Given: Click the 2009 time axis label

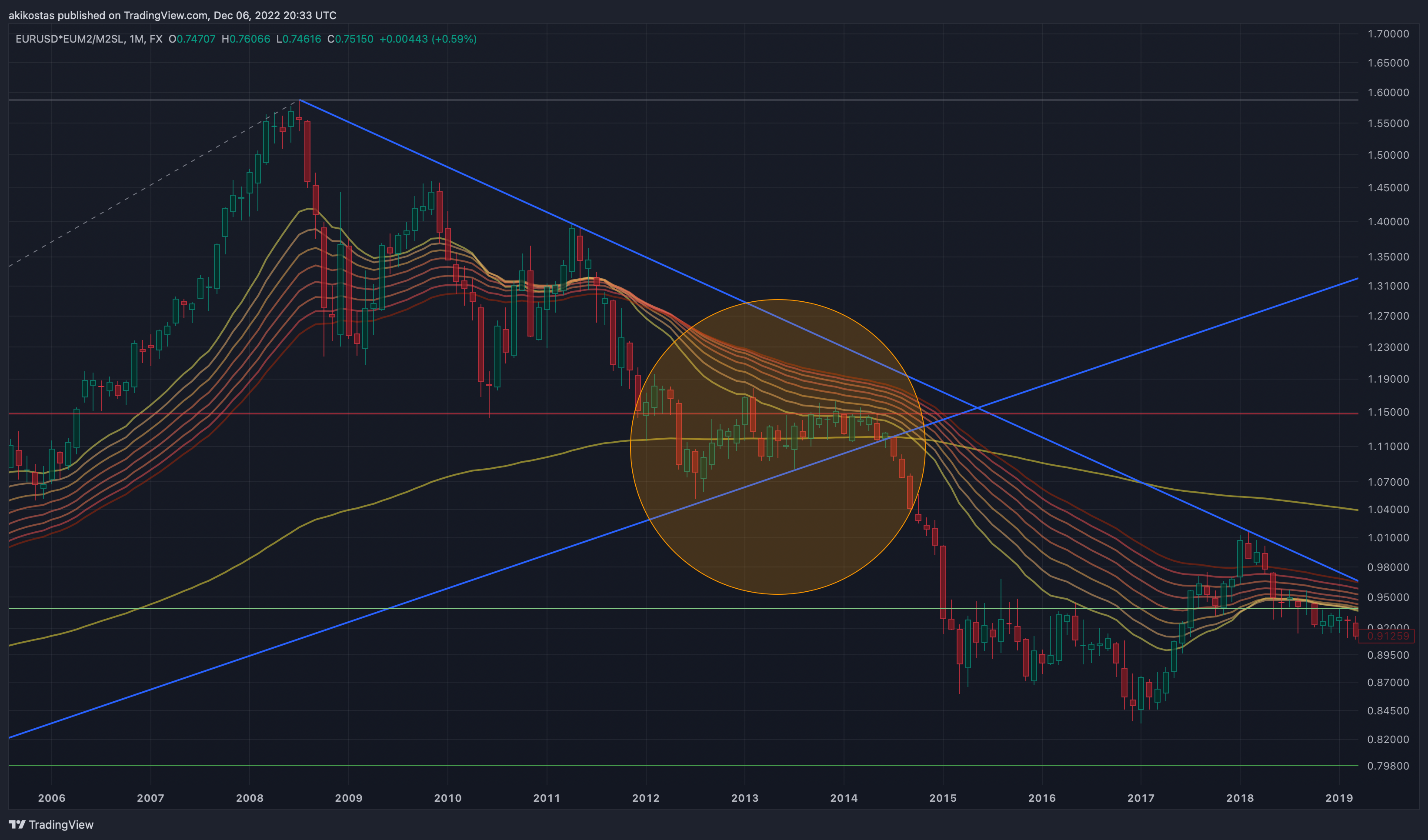Looking at the screenshot, I should pos(348,798).
